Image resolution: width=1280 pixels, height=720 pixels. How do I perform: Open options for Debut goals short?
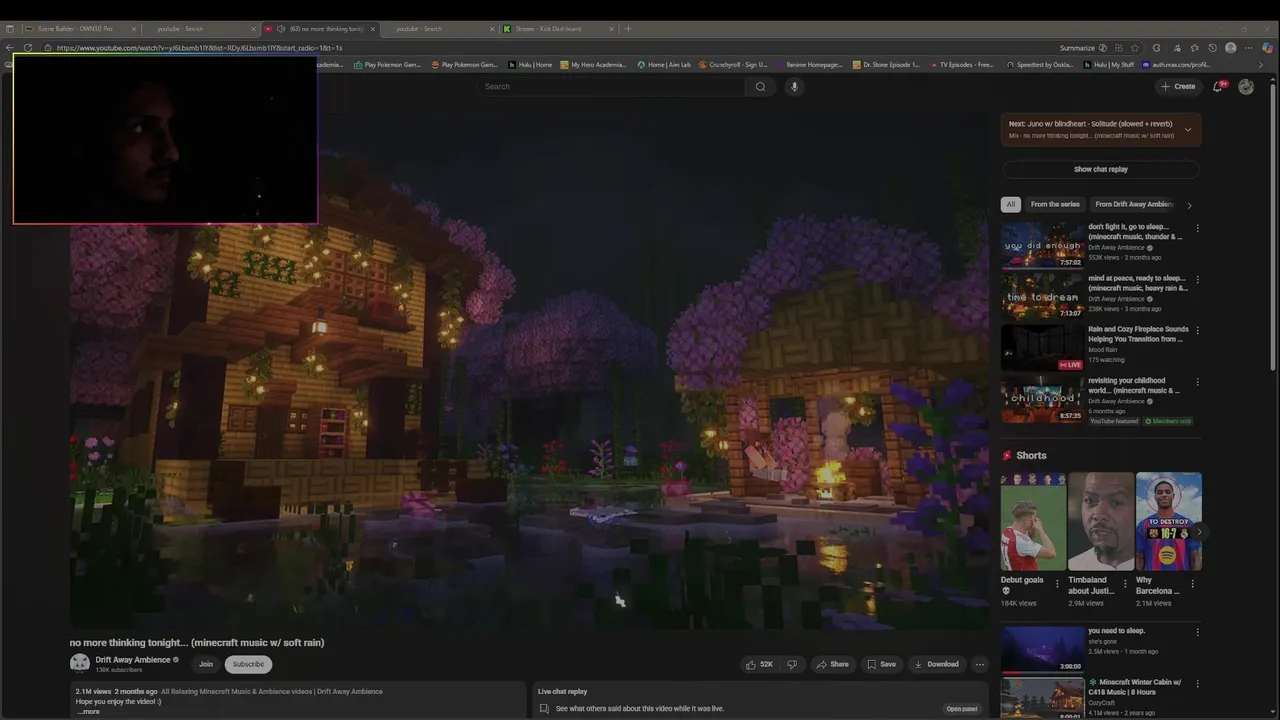[1057, 584]
